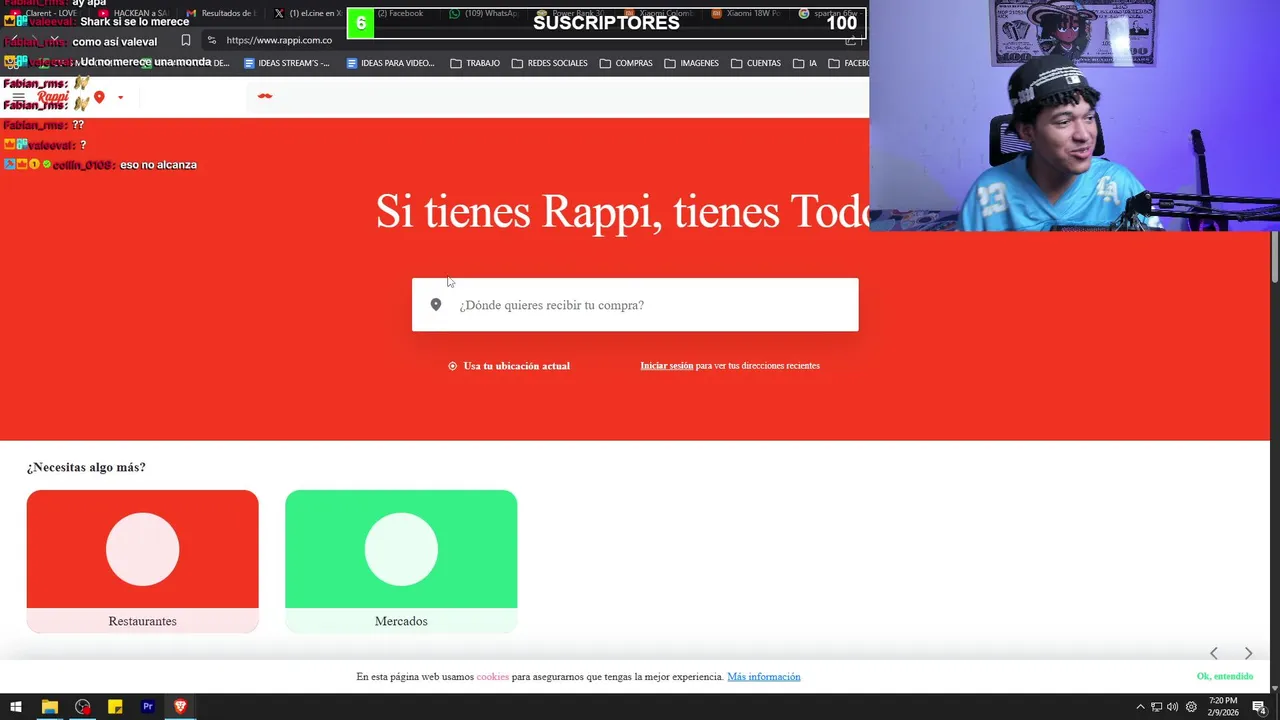The height and width of the screenshot is (720, 1280).
Task: Open the Más información link
Action: [x=764, y=677]
